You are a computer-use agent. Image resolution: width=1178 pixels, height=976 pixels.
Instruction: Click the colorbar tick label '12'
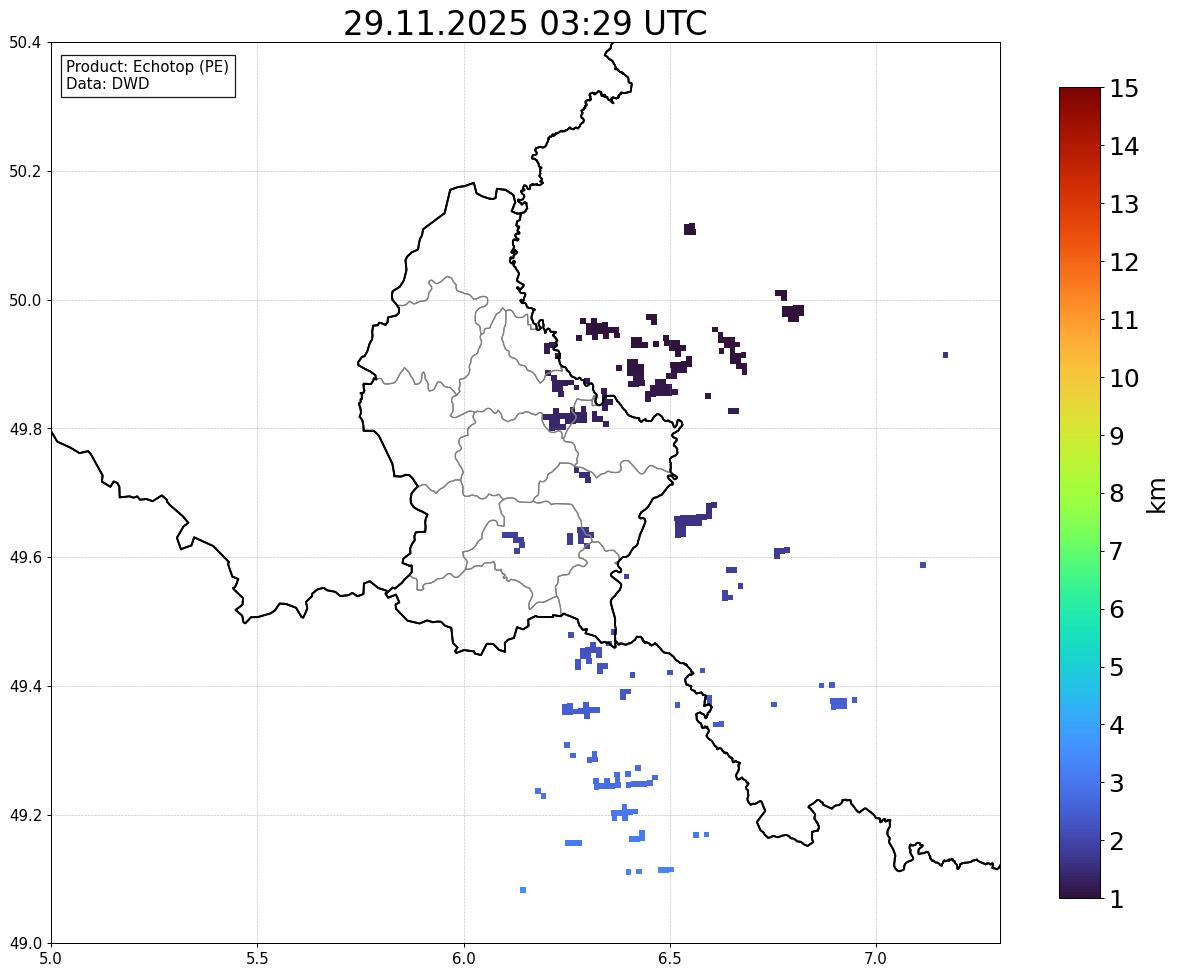coord(1124,262)
